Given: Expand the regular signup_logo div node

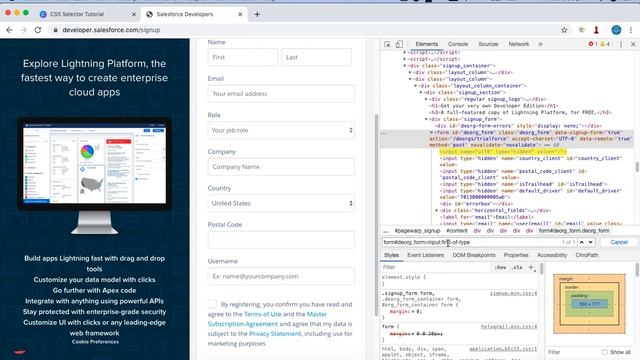Looking at the screenshot, I should 426,99.
